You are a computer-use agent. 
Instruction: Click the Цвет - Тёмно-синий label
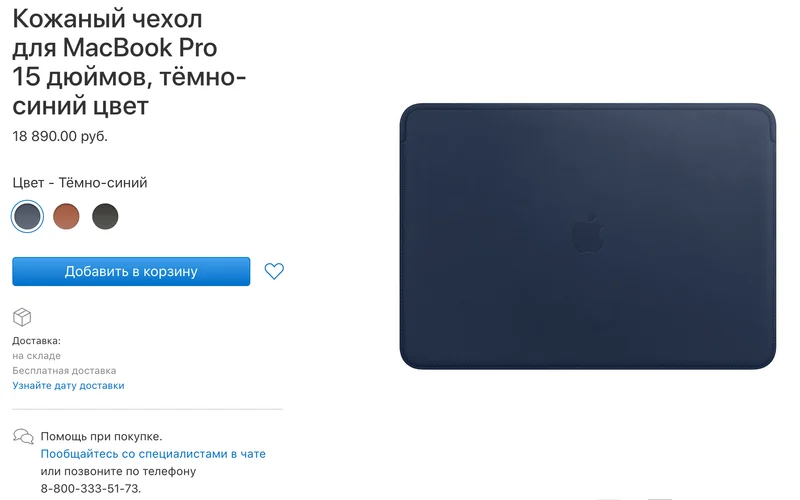80,183
